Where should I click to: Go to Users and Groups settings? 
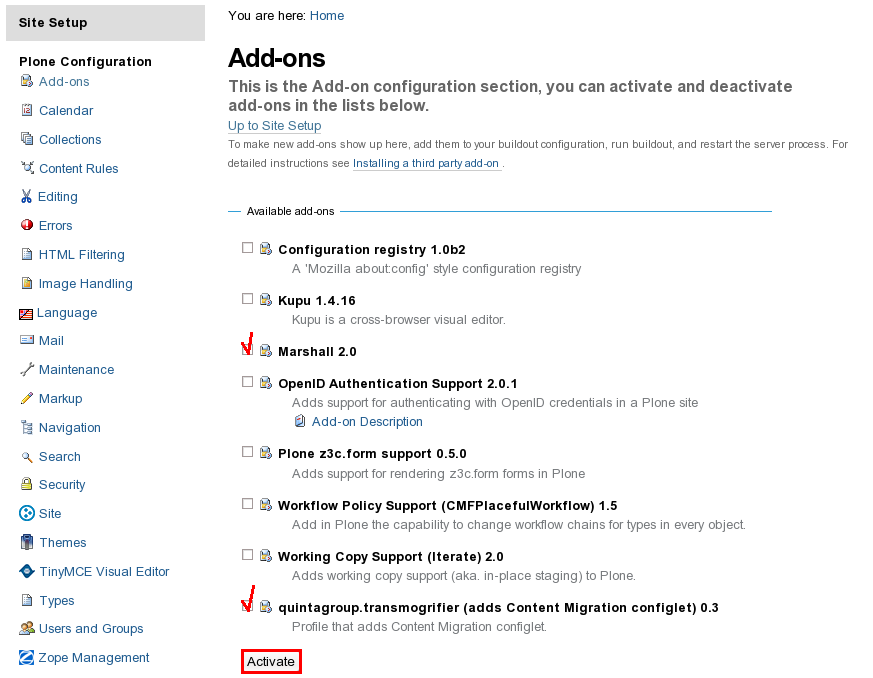pos(91,629)
